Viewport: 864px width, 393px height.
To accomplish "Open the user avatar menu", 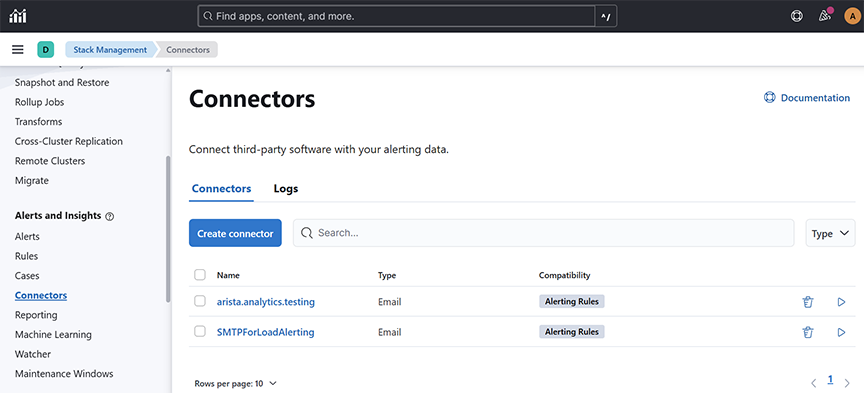I will point(851,16).
